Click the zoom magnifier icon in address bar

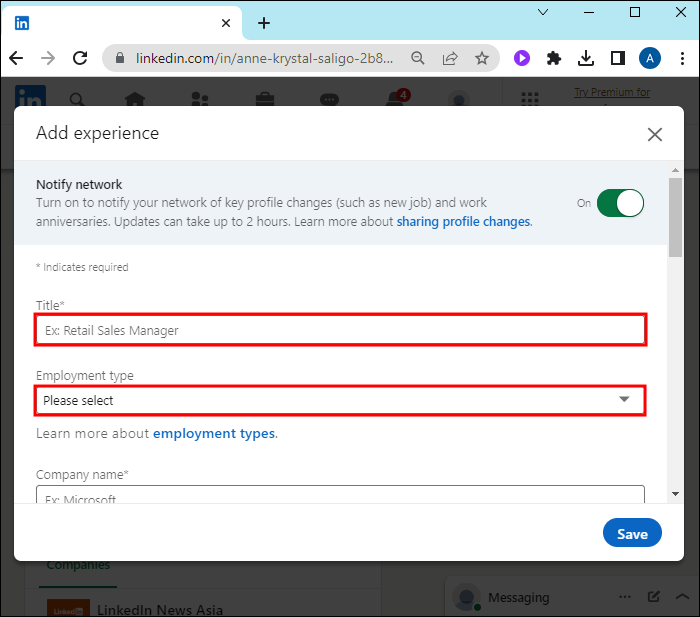click(418, 58)
